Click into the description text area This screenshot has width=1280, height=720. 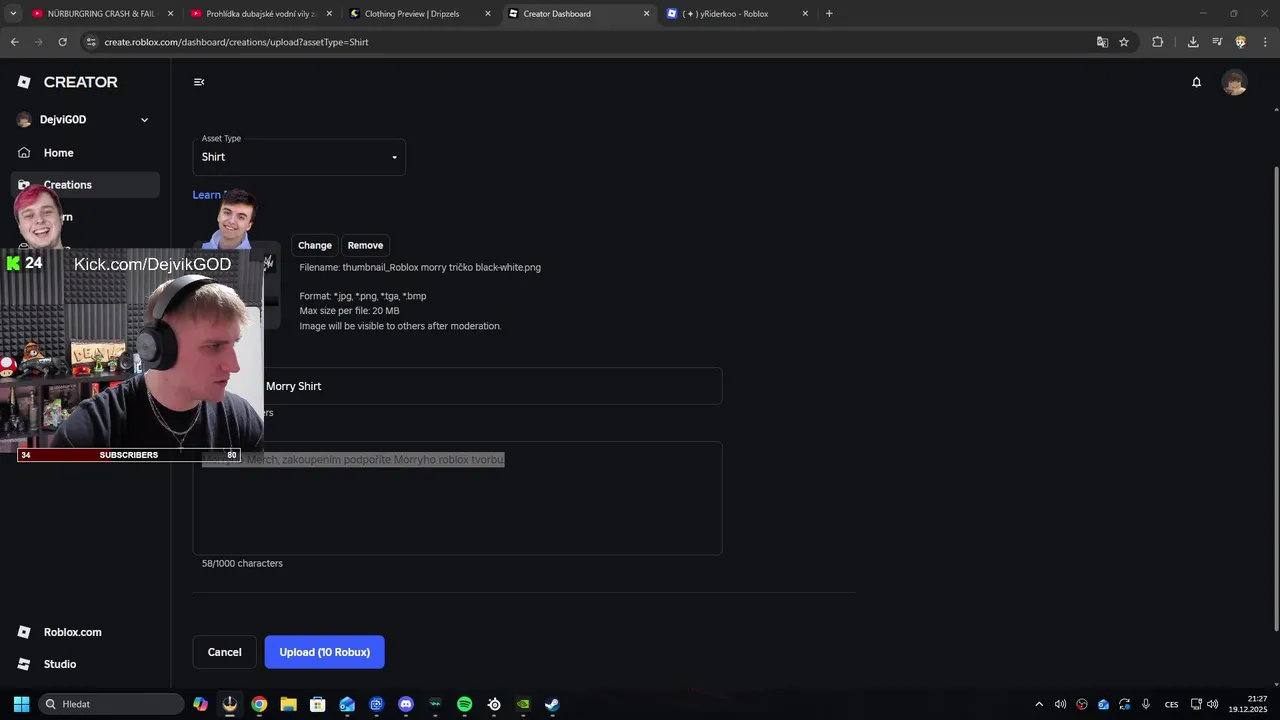pos(457,498)
